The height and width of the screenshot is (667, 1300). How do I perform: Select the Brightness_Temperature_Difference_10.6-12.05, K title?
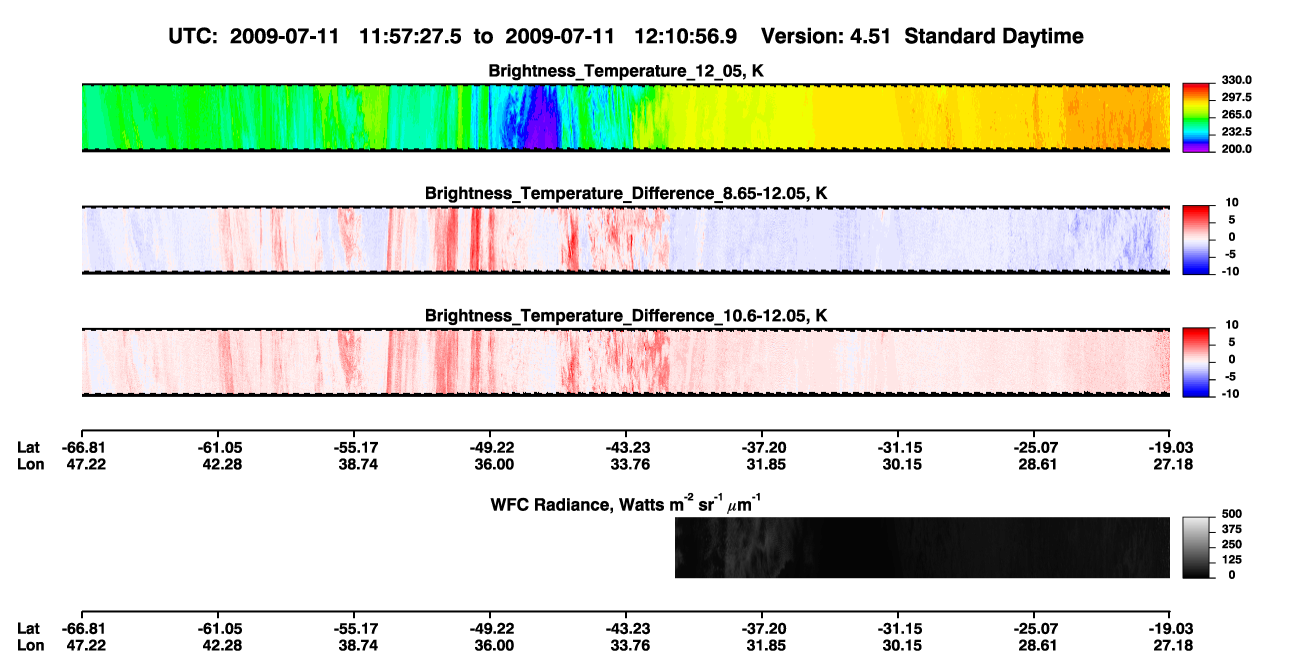click(626, 316)
